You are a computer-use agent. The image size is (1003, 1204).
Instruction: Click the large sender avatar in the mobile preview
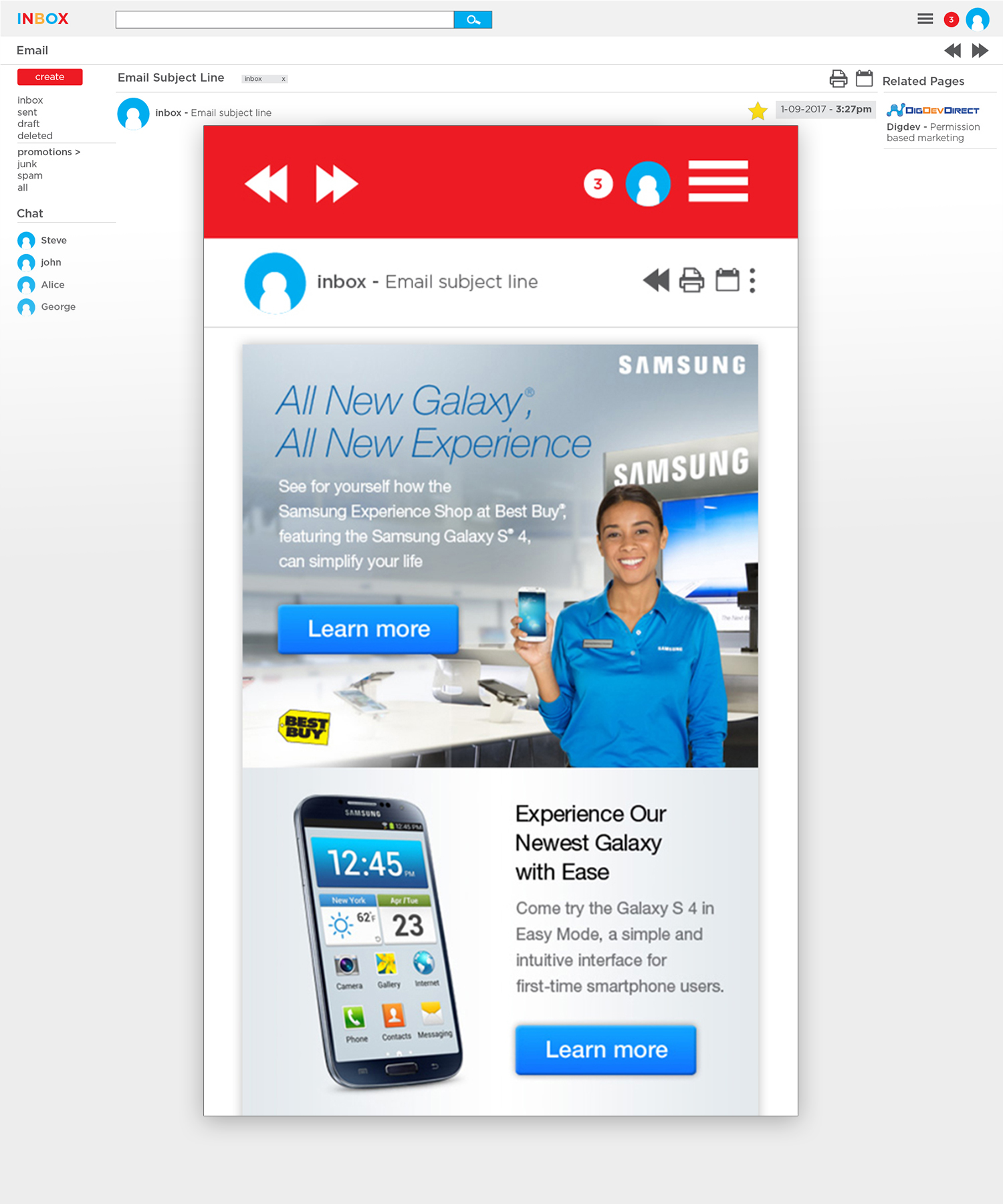pyautogui.click(x=275, y=283)
